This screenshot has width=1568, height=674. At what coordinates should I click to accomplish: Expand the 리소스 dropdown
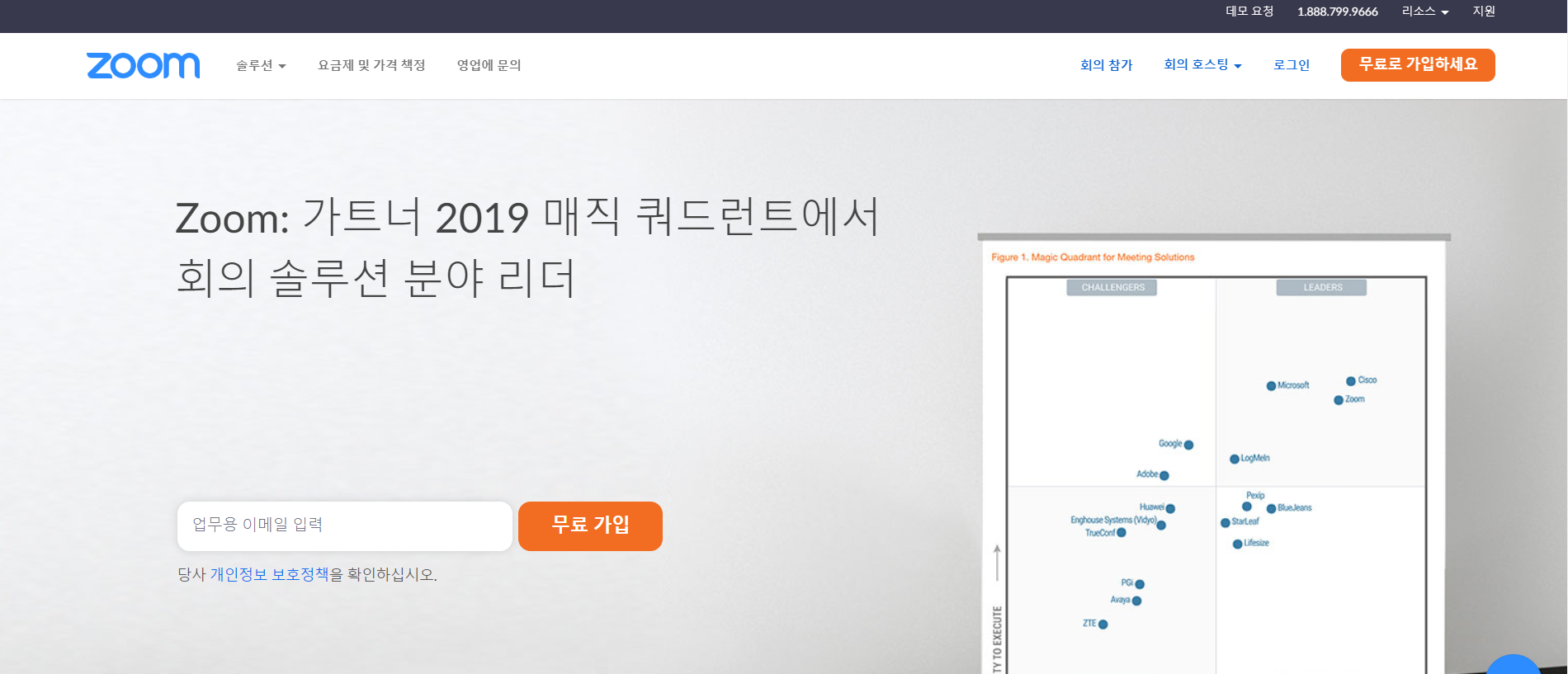1425,12
